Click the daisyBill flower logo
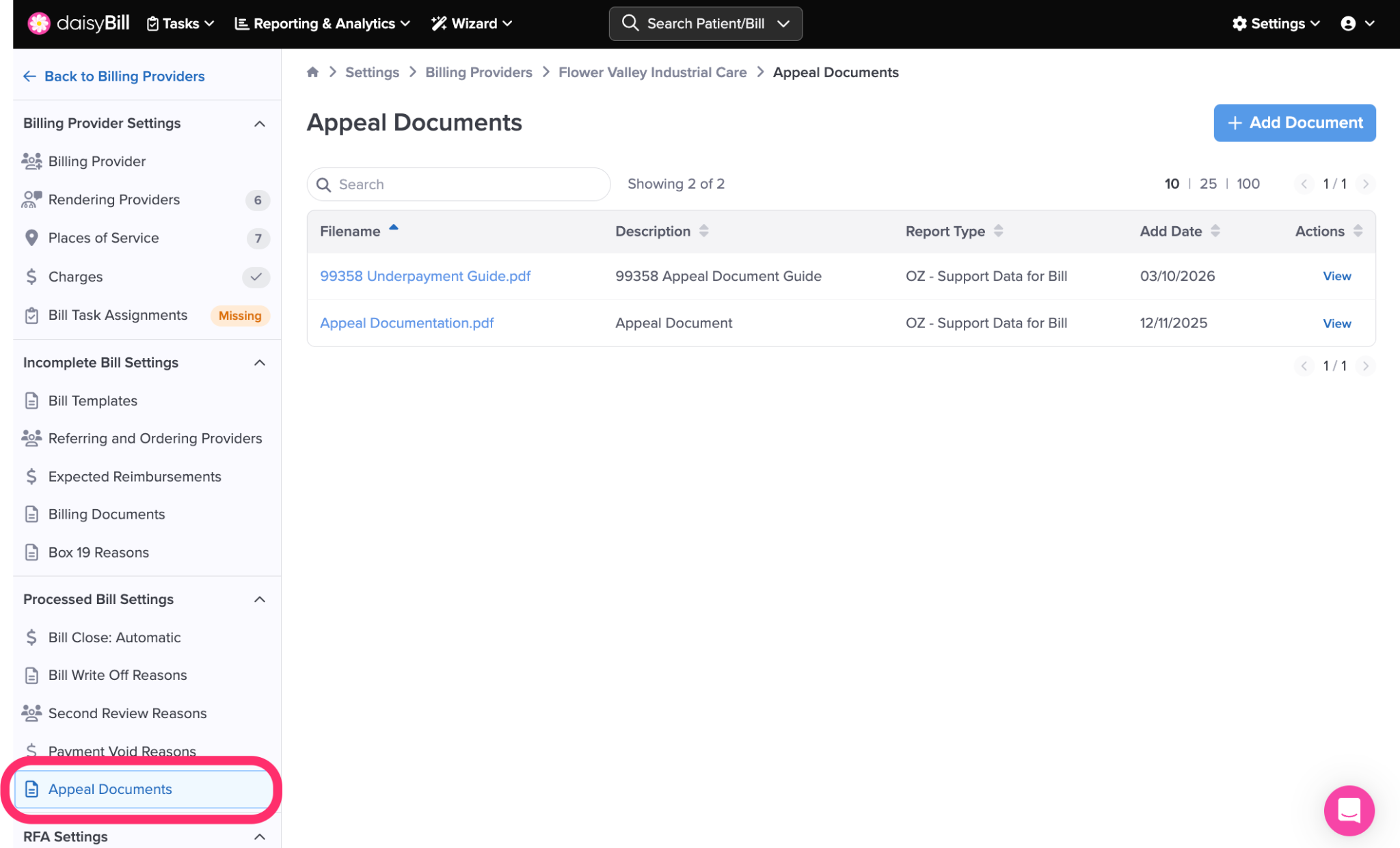This screenshot has height=848, width=1400. pos(39,23)
